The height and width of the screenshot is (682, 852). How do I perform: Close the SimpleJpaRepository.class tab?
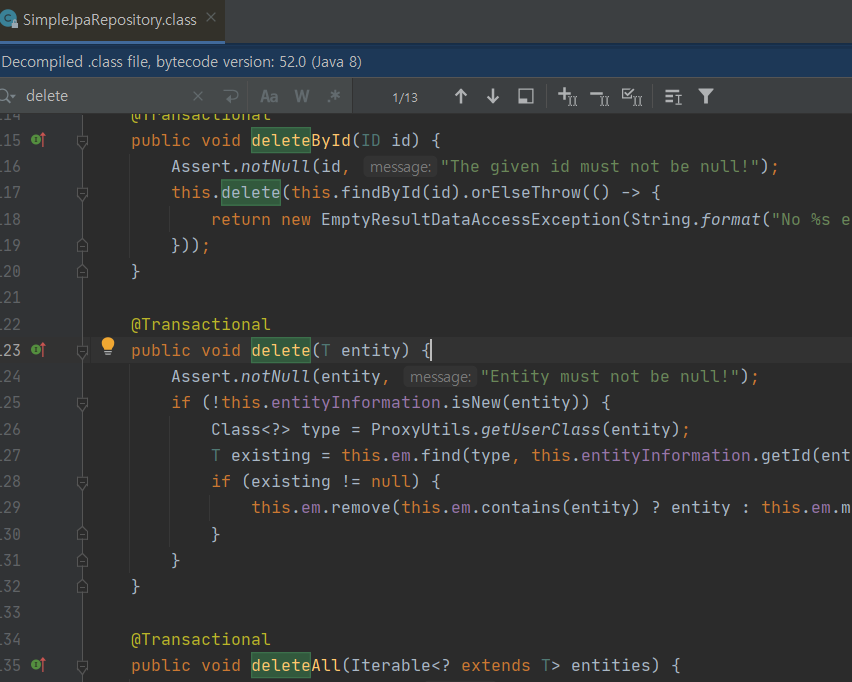[211, 18]
